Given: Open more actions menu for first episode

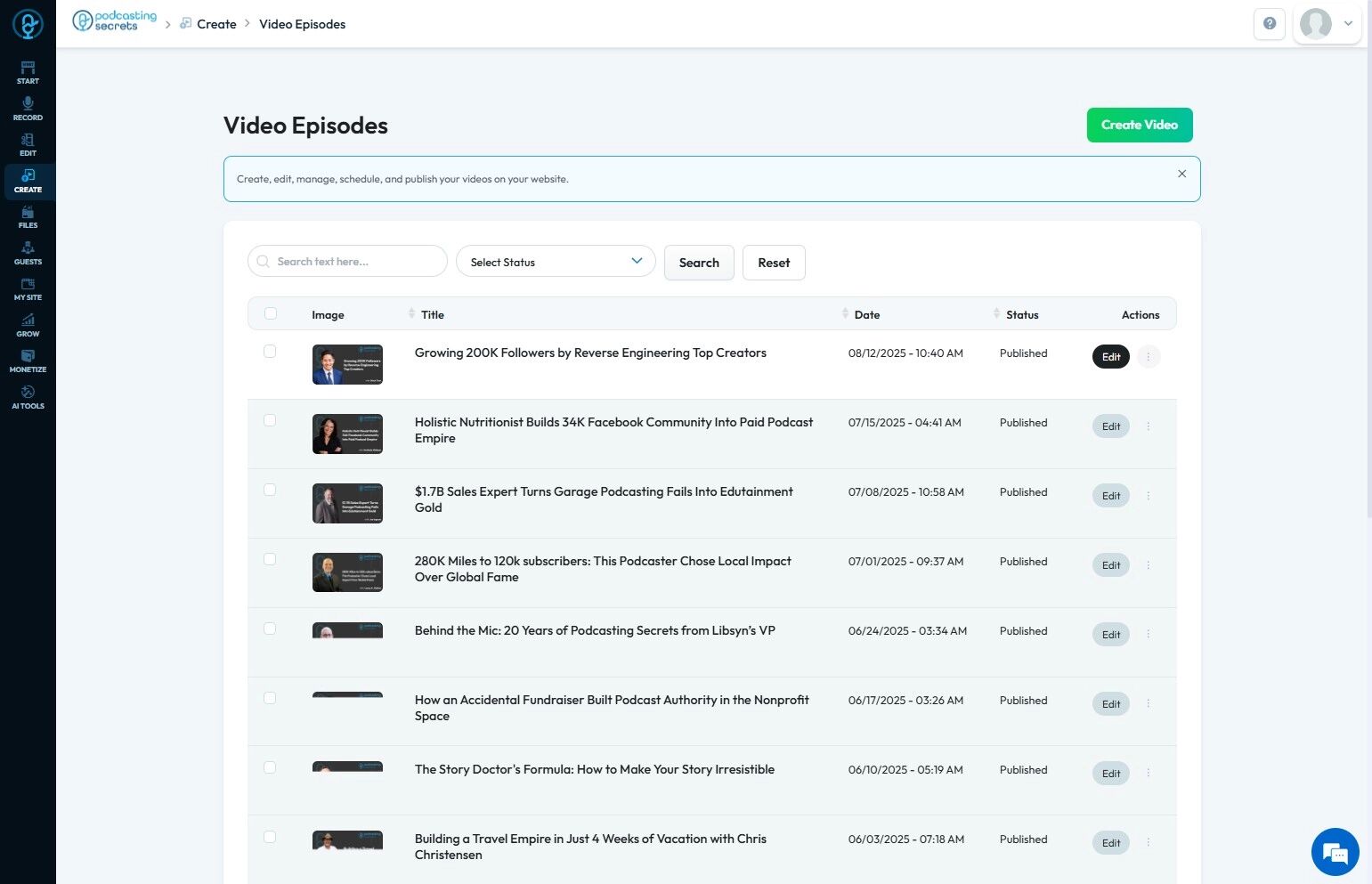Looking at the screenshot, I should tap(1148, 357).
